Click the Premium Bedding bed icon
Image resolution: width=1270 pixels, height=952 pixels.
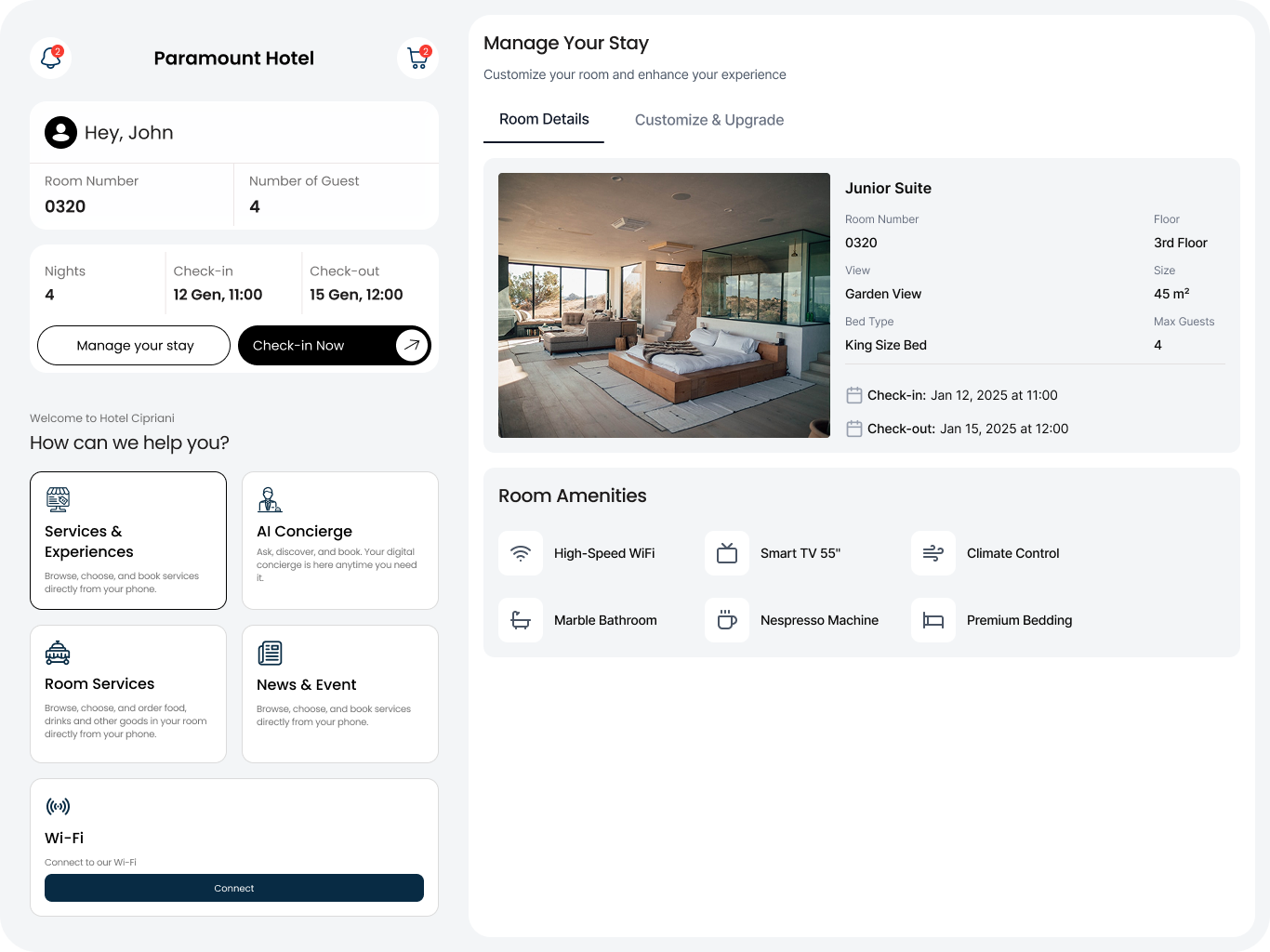[x=933, y=620]
